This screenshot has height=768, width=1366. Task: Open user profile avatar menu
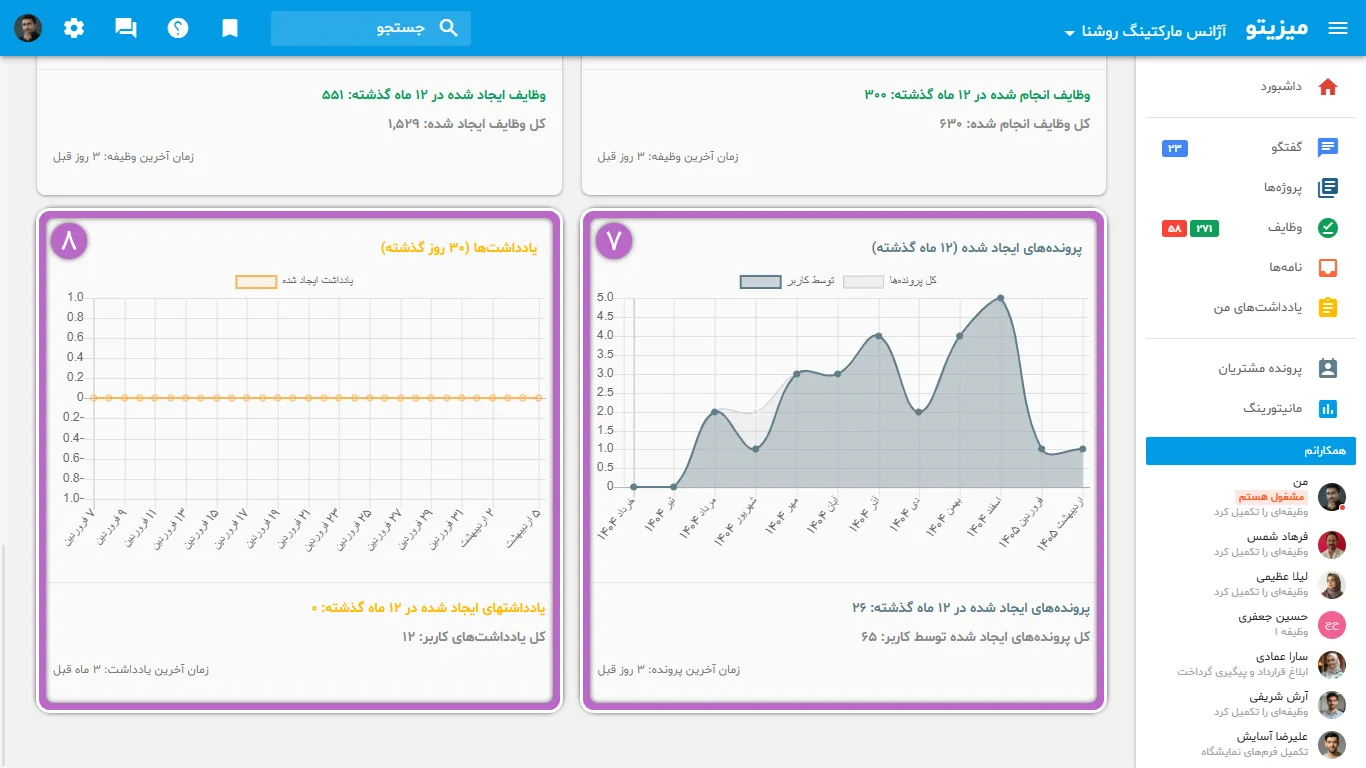pos(28,28)
